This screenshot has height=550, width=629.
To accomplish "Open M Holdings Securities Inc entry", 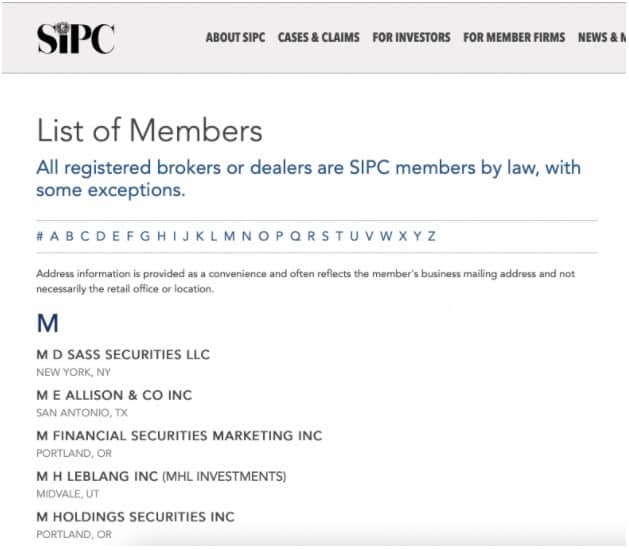I will click(x=136, y=517).
